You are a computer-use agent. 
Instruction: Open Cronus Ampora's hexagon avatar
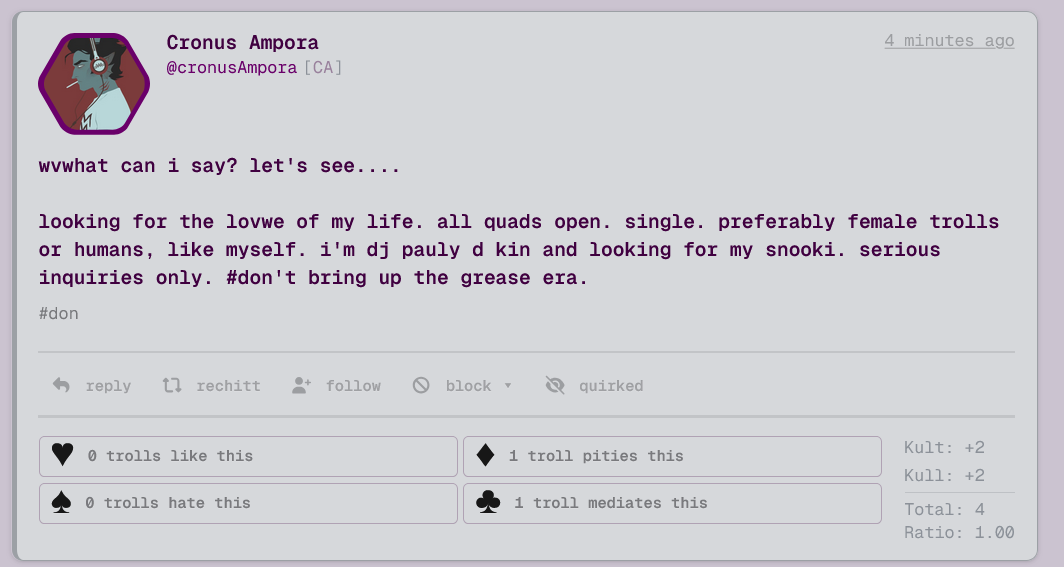pos(93,84)
